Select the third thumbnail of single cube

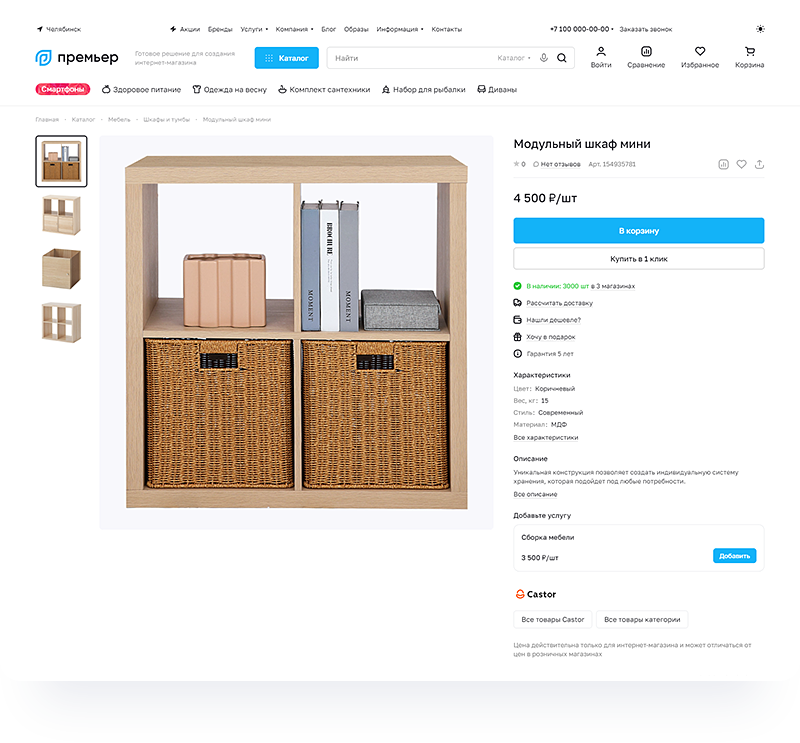(x=61, y=269)
